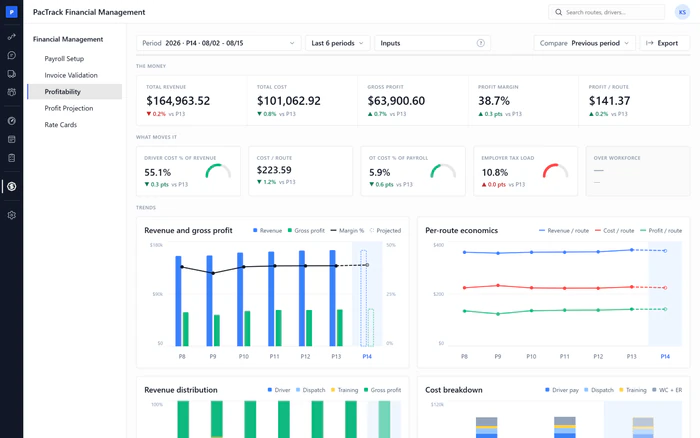Open the Period dropdown selector
This screenshot has width=700, height=438.
tap(218, 43)
